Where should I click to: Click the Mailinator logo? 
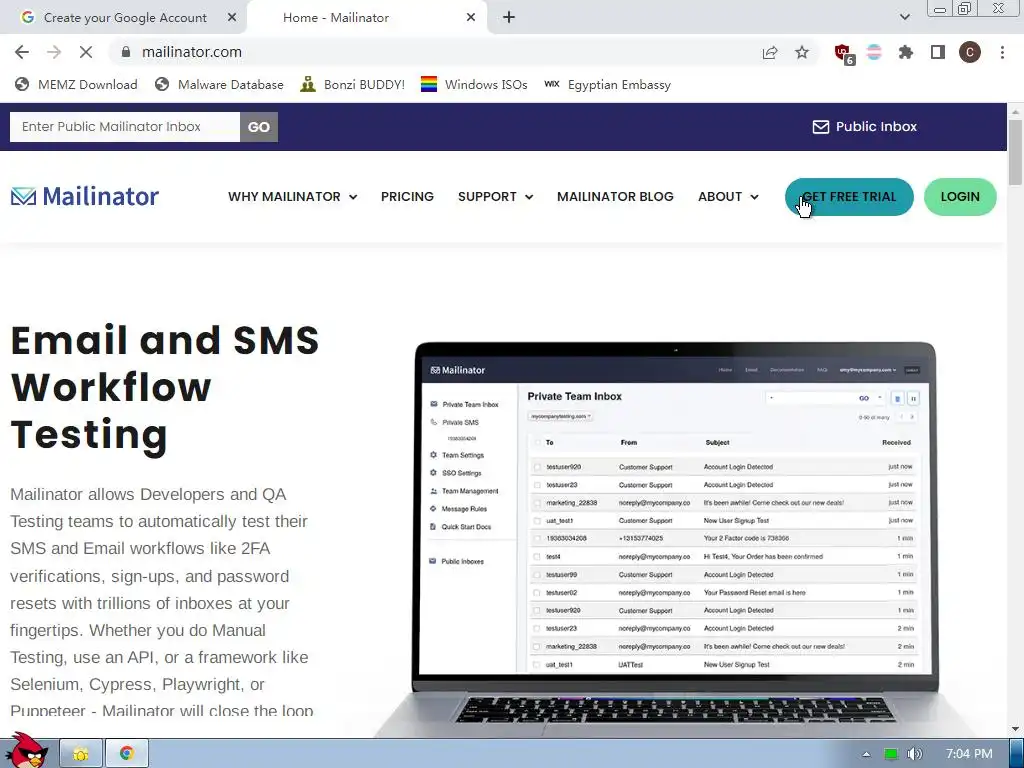(85, 197)
